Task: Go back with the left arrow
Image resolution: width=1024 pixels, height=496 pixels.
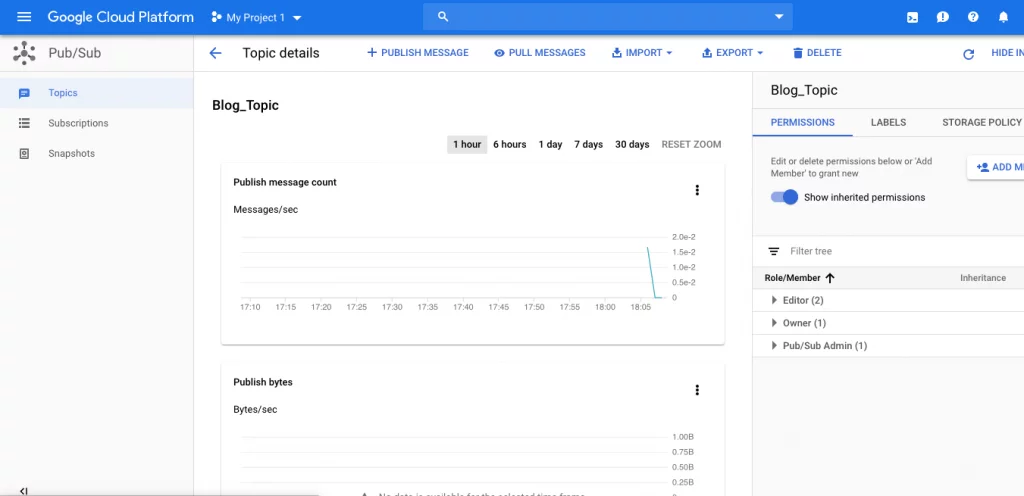Action: [216, 53]
